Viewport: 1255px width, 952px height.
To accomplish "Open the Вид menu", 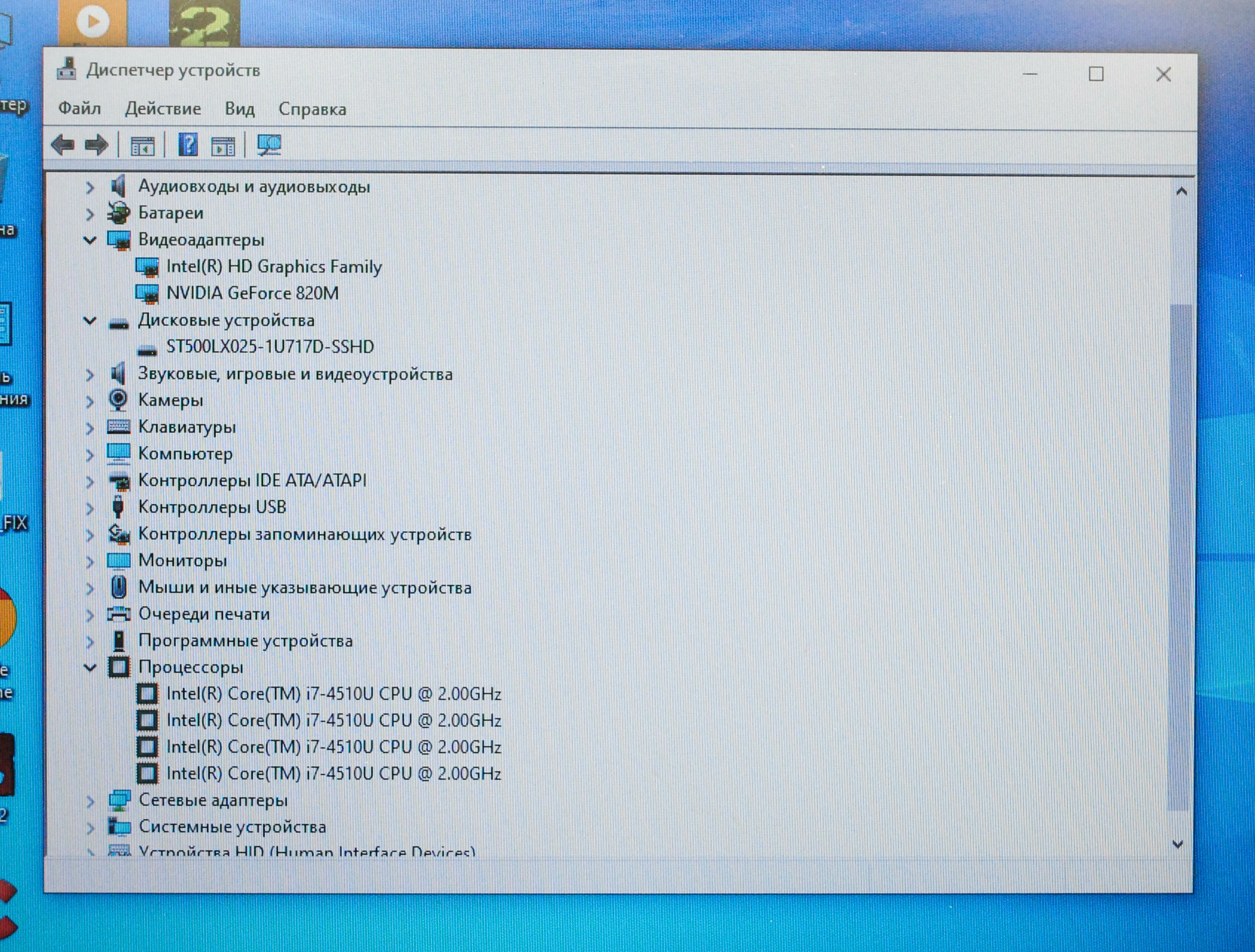I will 241,109.
